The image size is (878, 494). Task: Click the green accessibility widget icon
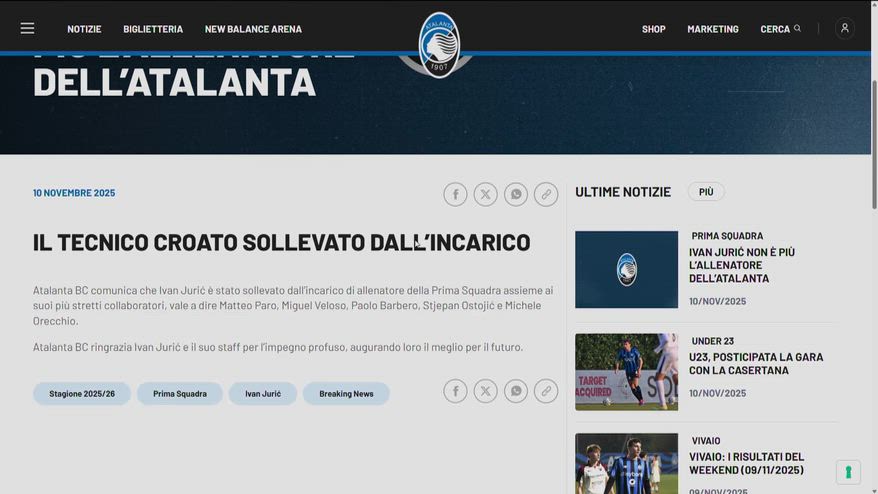(848, 472)
